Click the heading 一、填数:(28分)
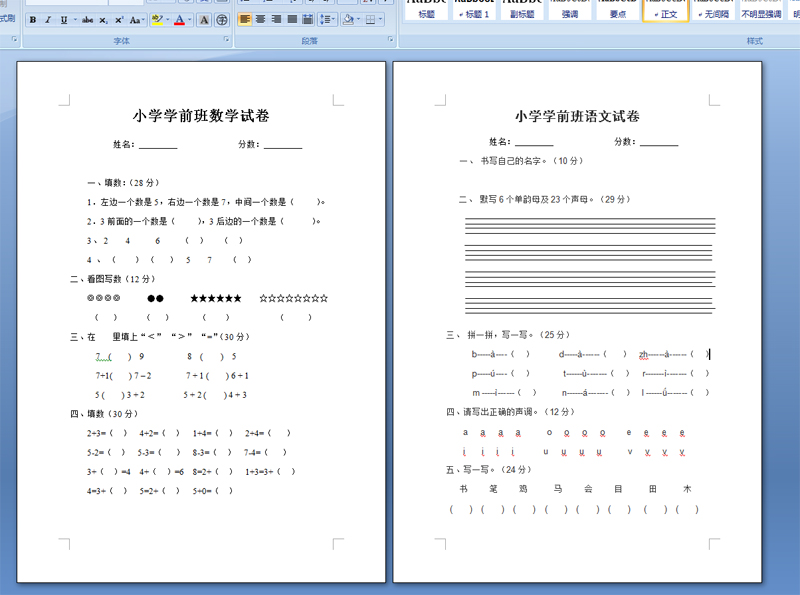Image resolution: width=800 pixels, height=595 pixels. click(x=123, y=183)
